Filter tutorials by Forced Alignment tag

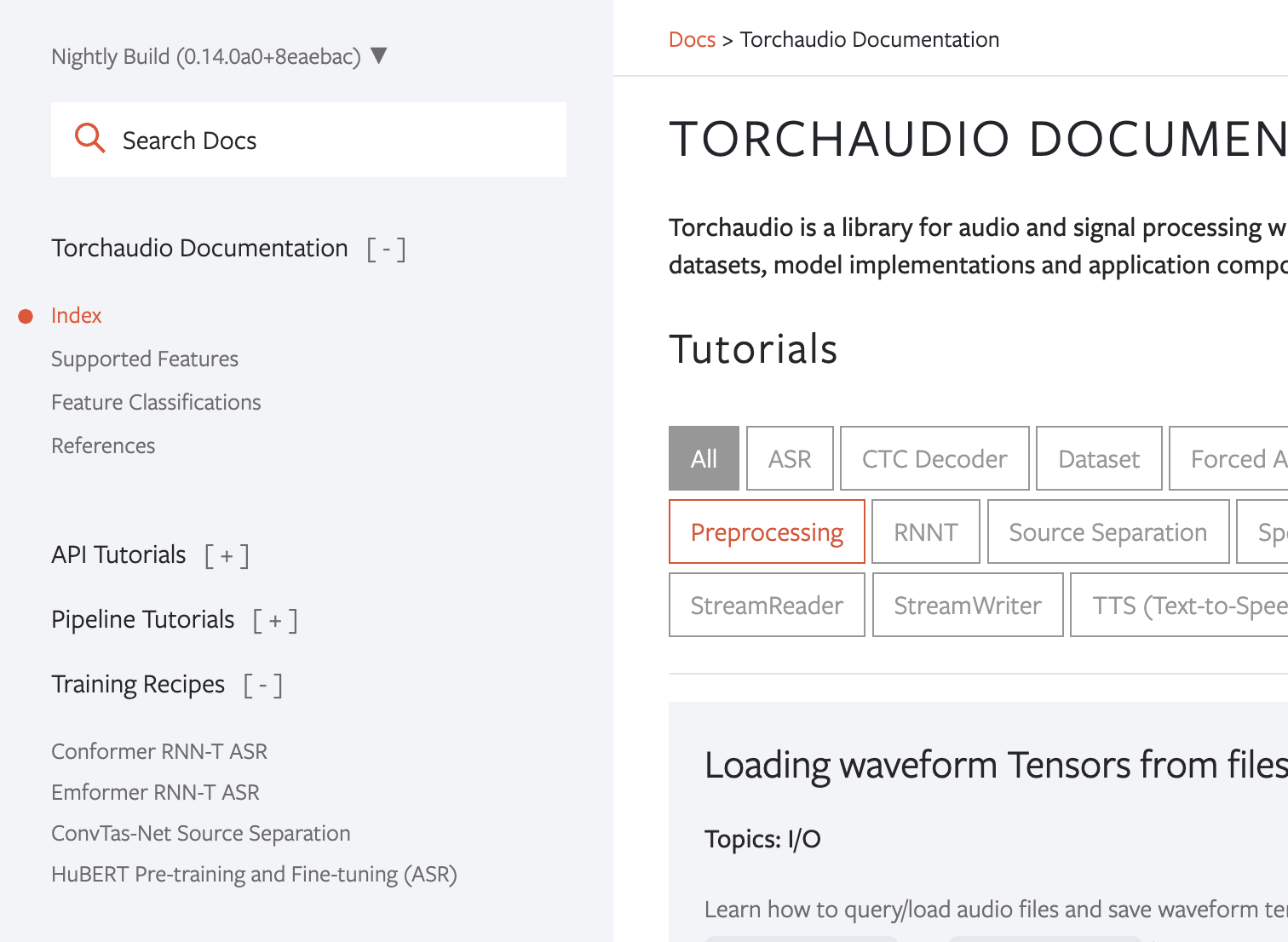1228,458
